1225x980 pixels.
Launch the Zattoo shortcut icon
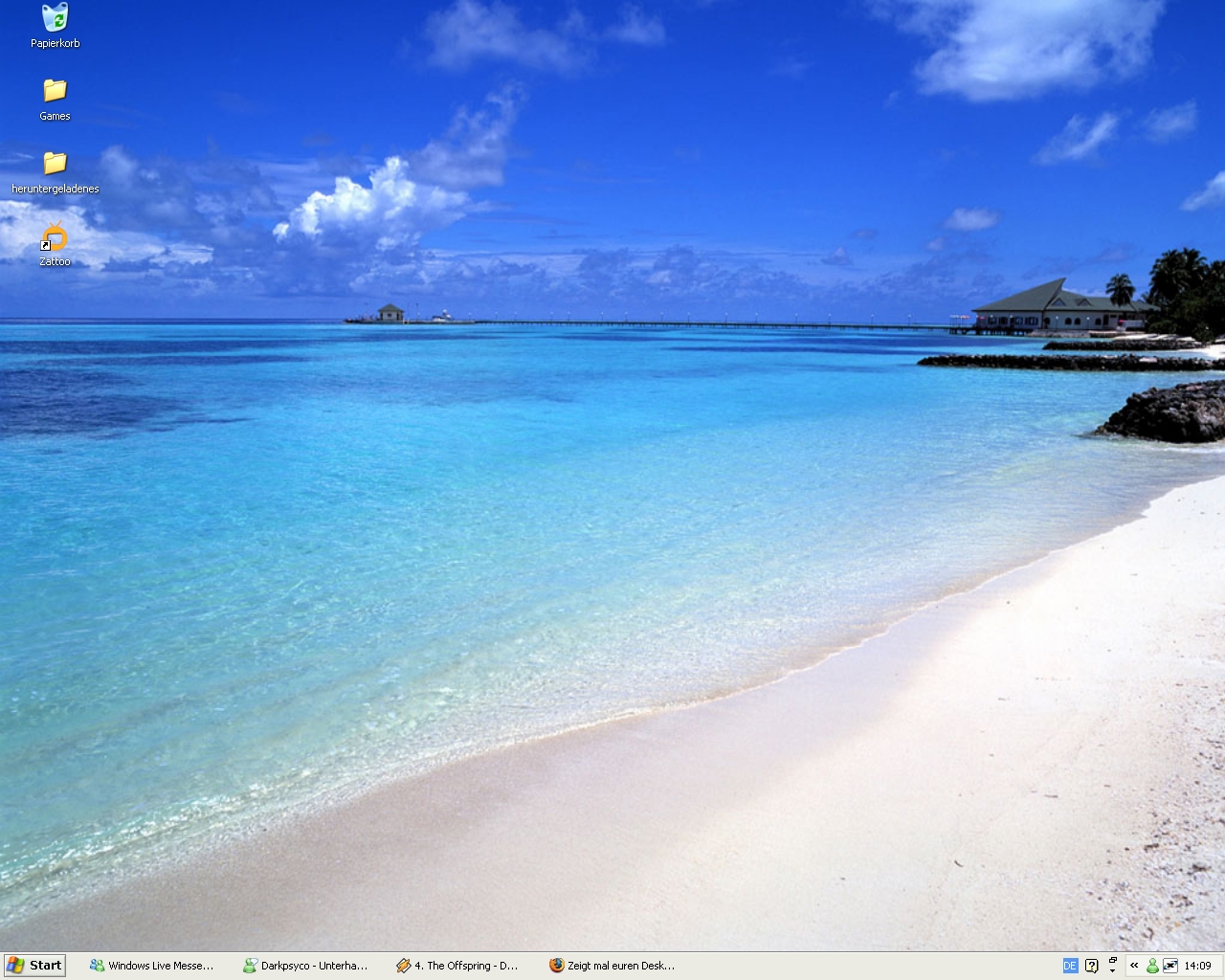coord(55,244)
